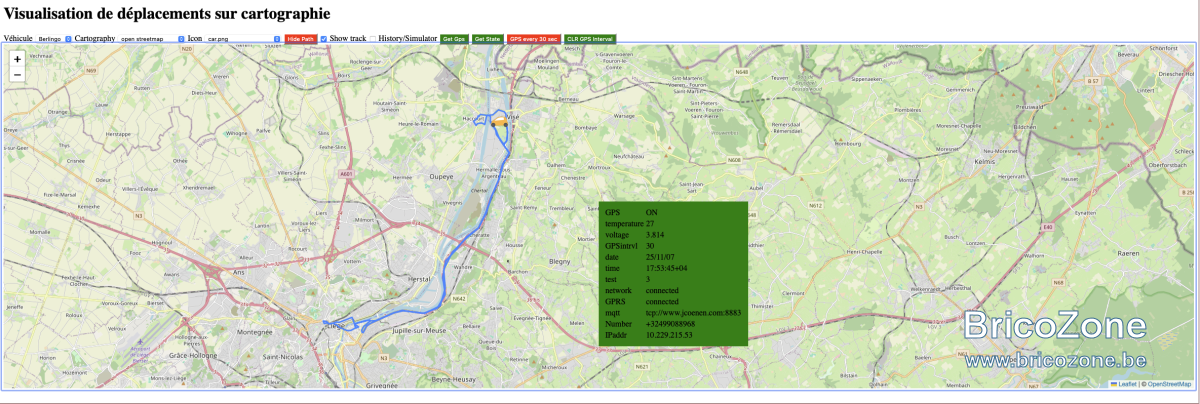
Task: Open the Cartography dropdown showing open streetmap
Action: 153,38
